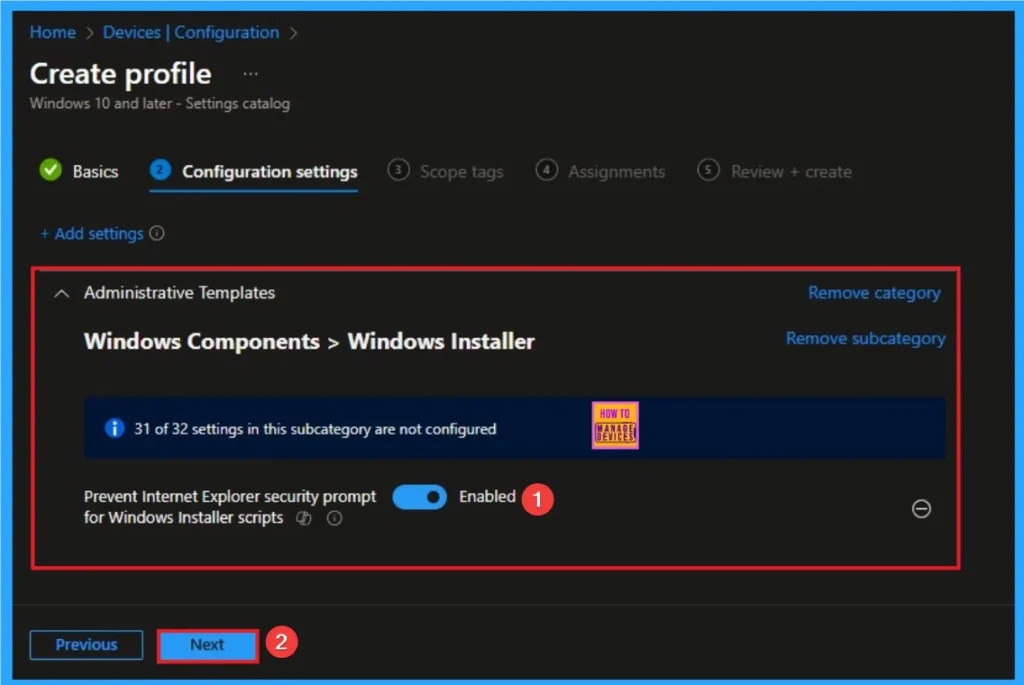Click the copy icon next to the Installer setting
This screenshot has height=685, width=1024.
point(304,518)
